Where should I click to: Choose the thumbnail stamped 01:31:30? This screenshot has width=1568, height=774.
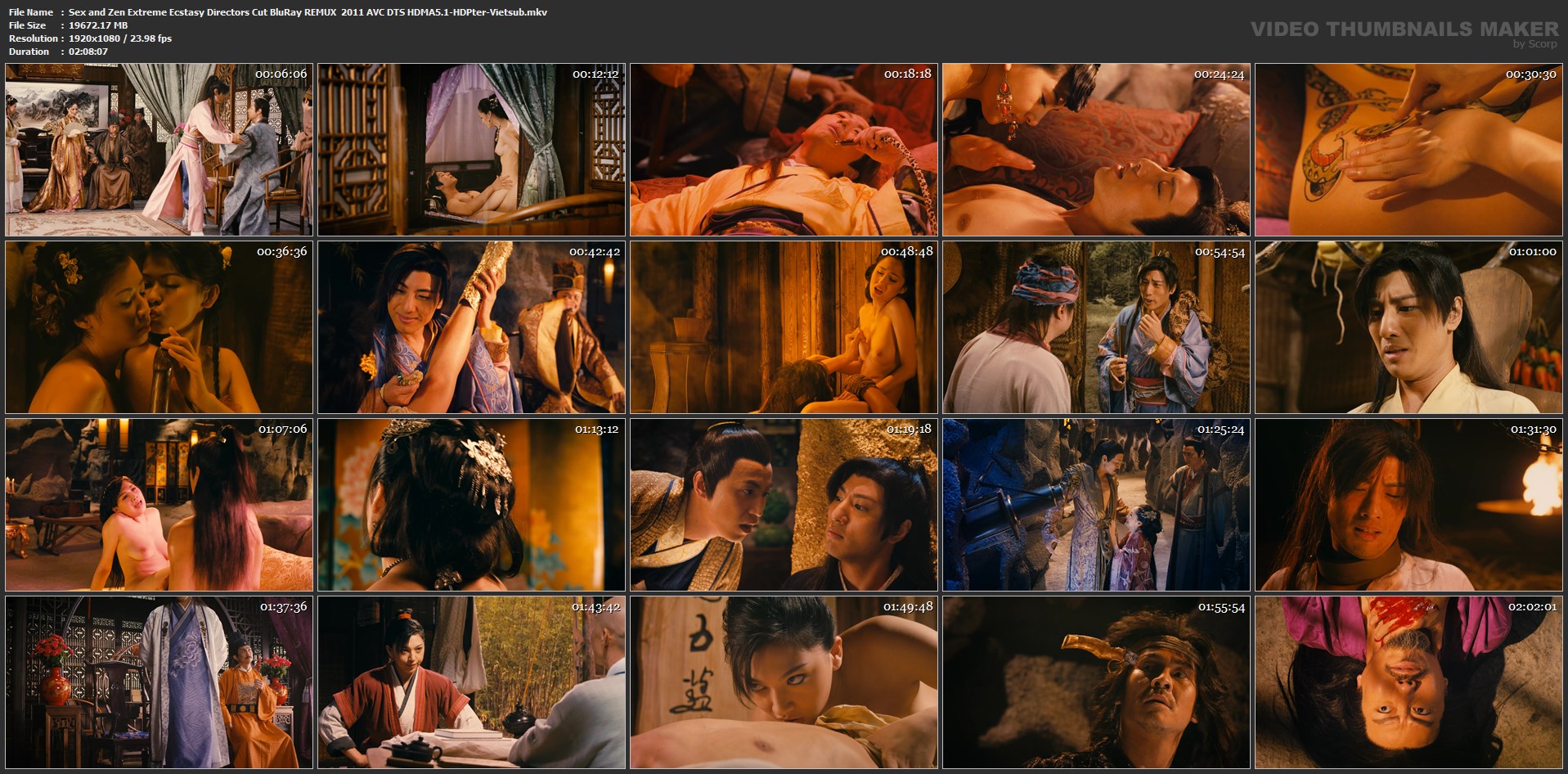pyautogui.click(x=1409, y=505)
